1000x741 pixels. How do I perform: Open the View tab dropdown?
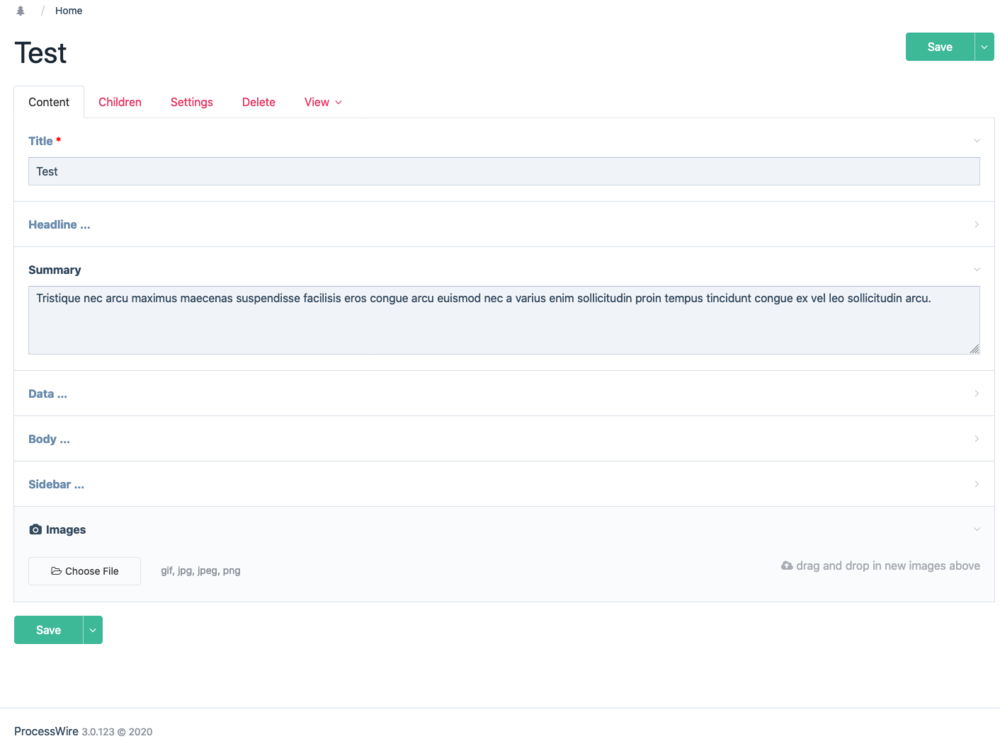coord(322,102)
